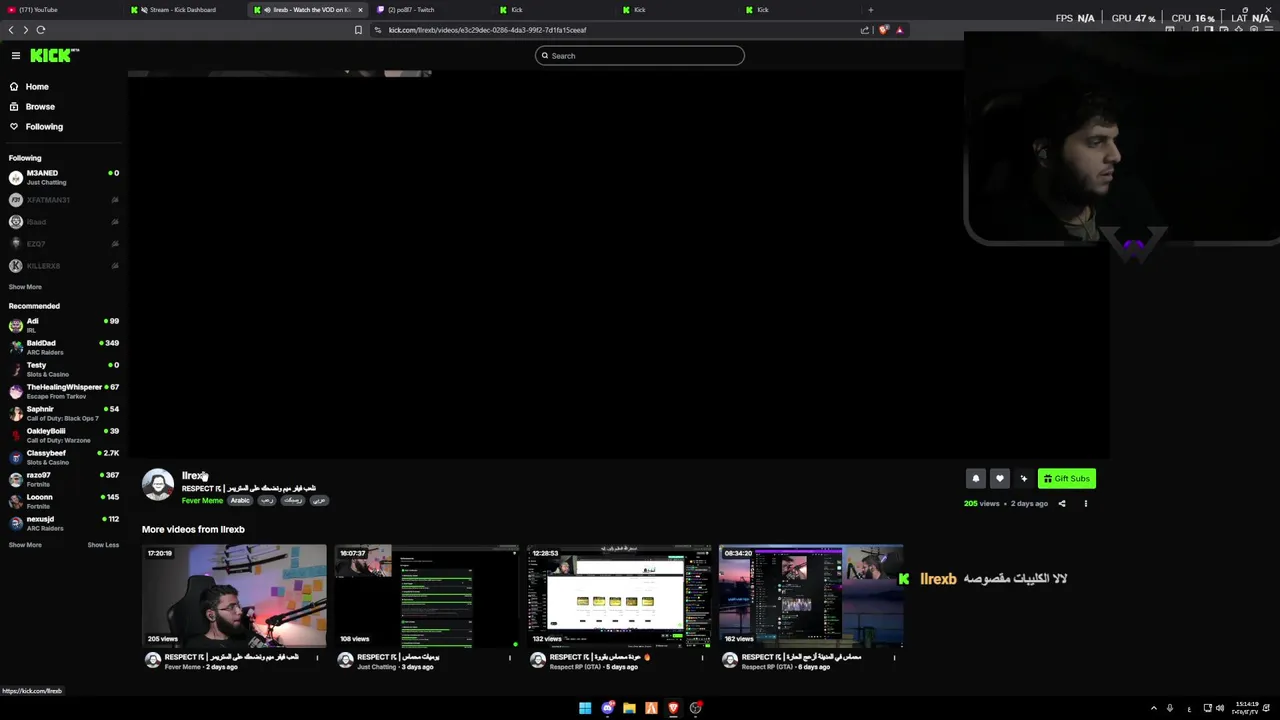Click the sparkle icon beside Gift Subs
Image resolution: width=1280 pixels, height=720 pixels.
click(x=1023, y=479)
